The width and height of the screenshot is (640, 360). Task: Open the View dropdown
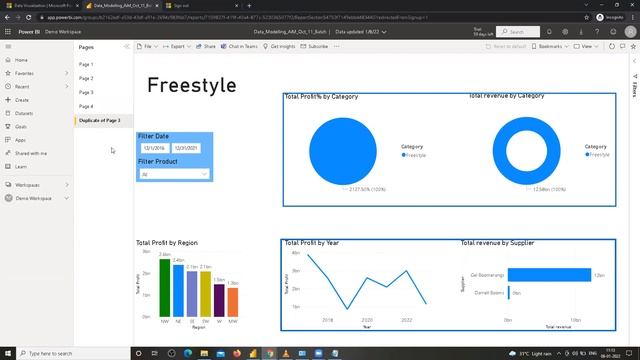[586, 47]
